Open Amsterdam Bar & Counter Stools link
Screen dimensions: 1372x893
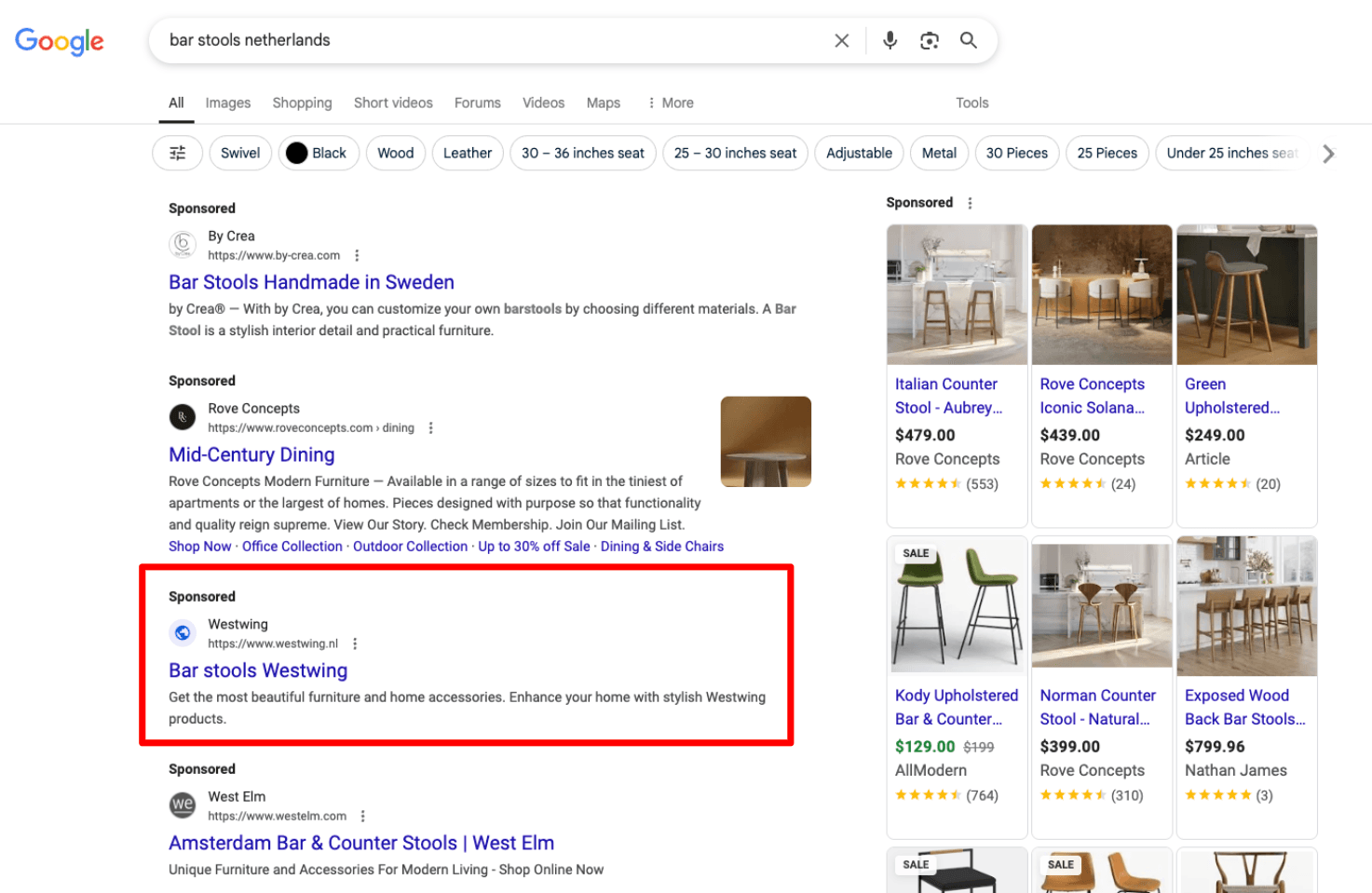pyautogui.click(x=360, y=843)
